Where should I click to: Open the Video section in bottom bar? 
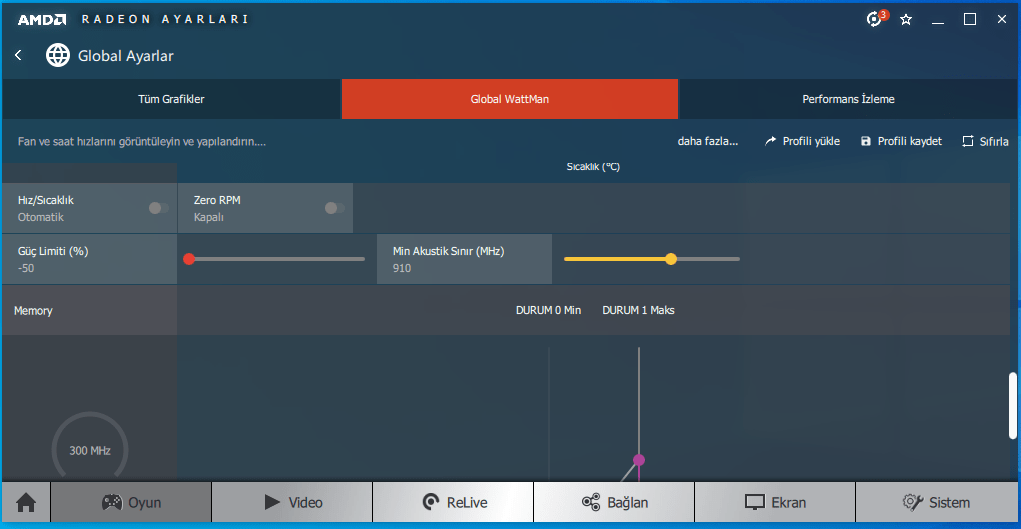click(292, 502)
